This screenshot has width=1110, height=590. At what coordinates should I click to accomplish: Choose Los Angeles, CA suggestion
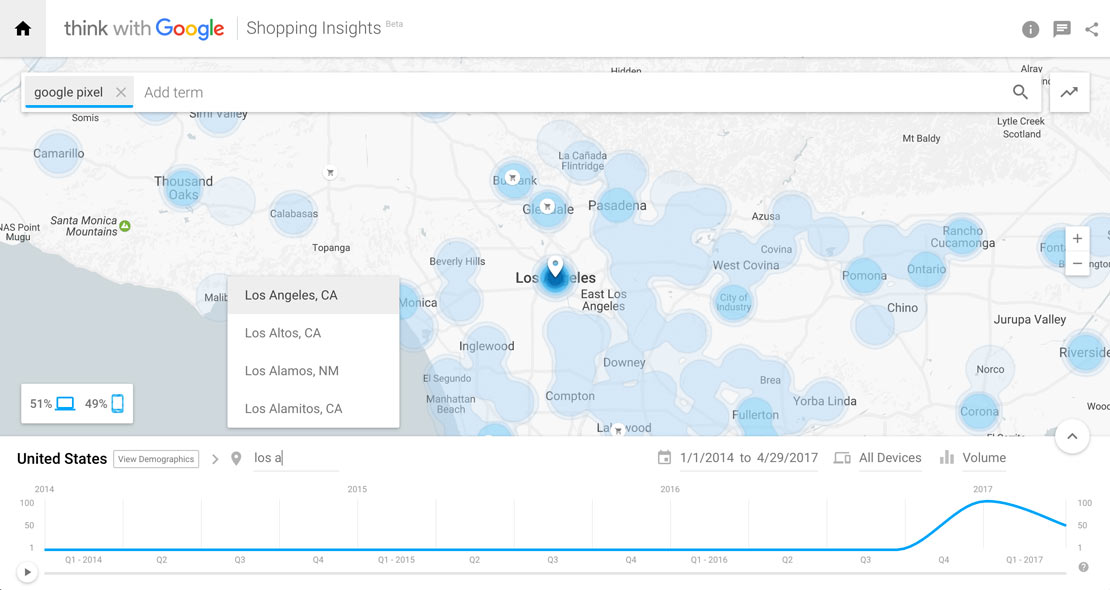point(313,295)
